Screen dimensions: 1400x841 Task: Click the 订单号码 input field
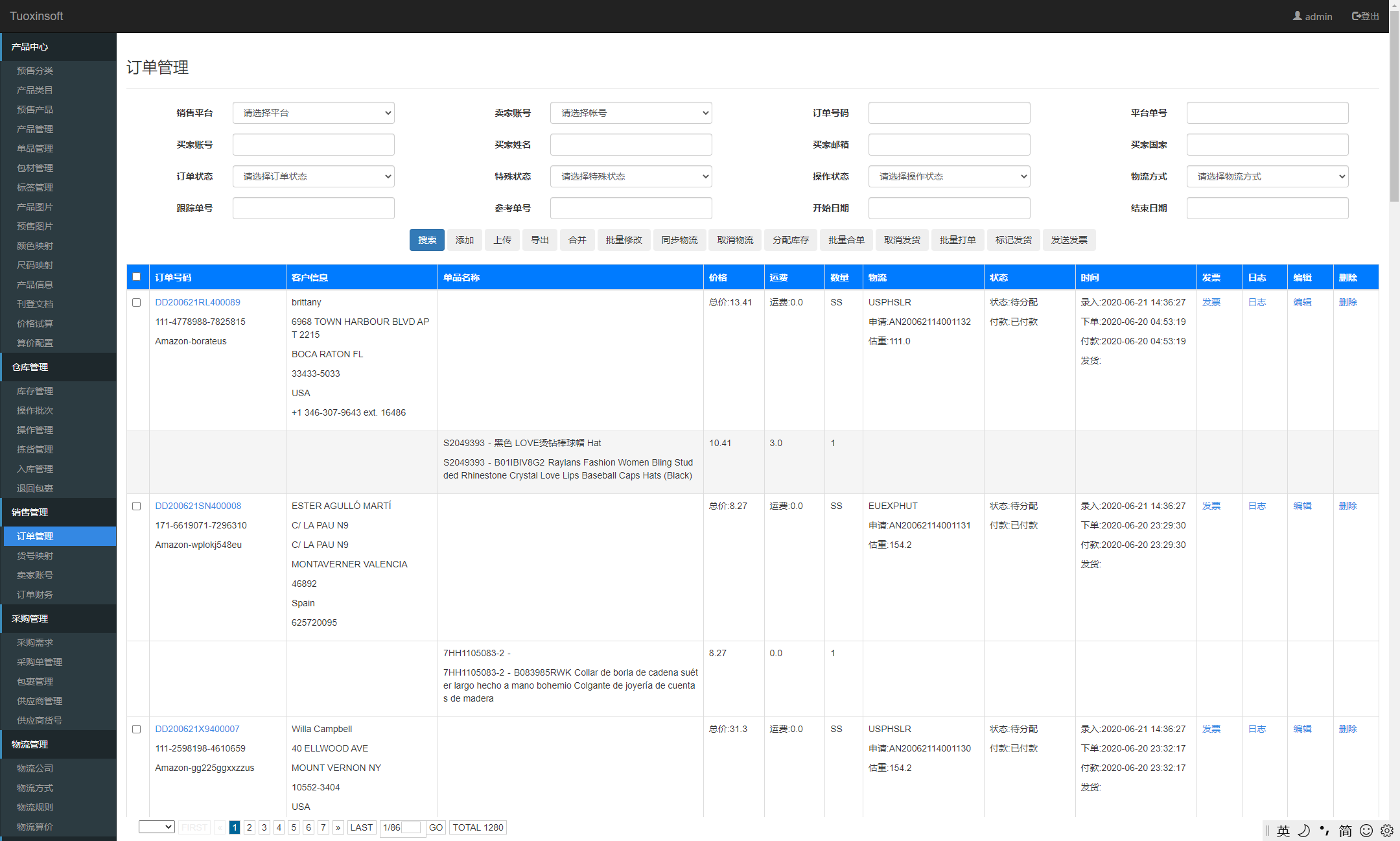(949, 113)
